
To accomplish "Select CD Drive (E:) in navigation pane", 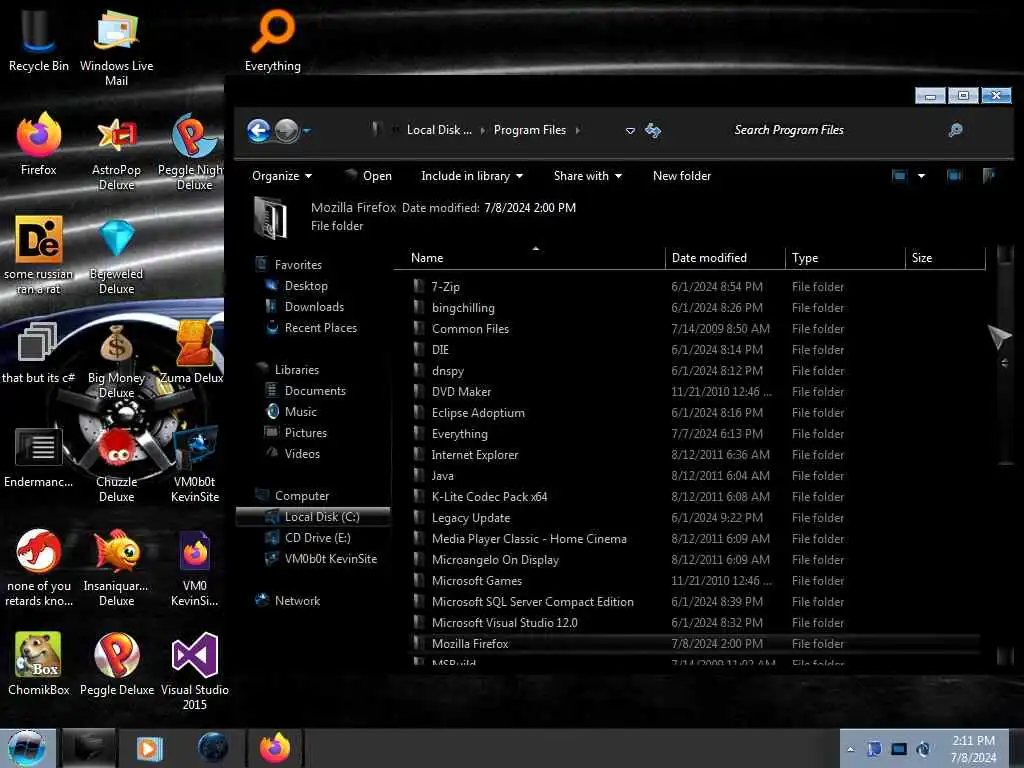I will pos(317,537).
